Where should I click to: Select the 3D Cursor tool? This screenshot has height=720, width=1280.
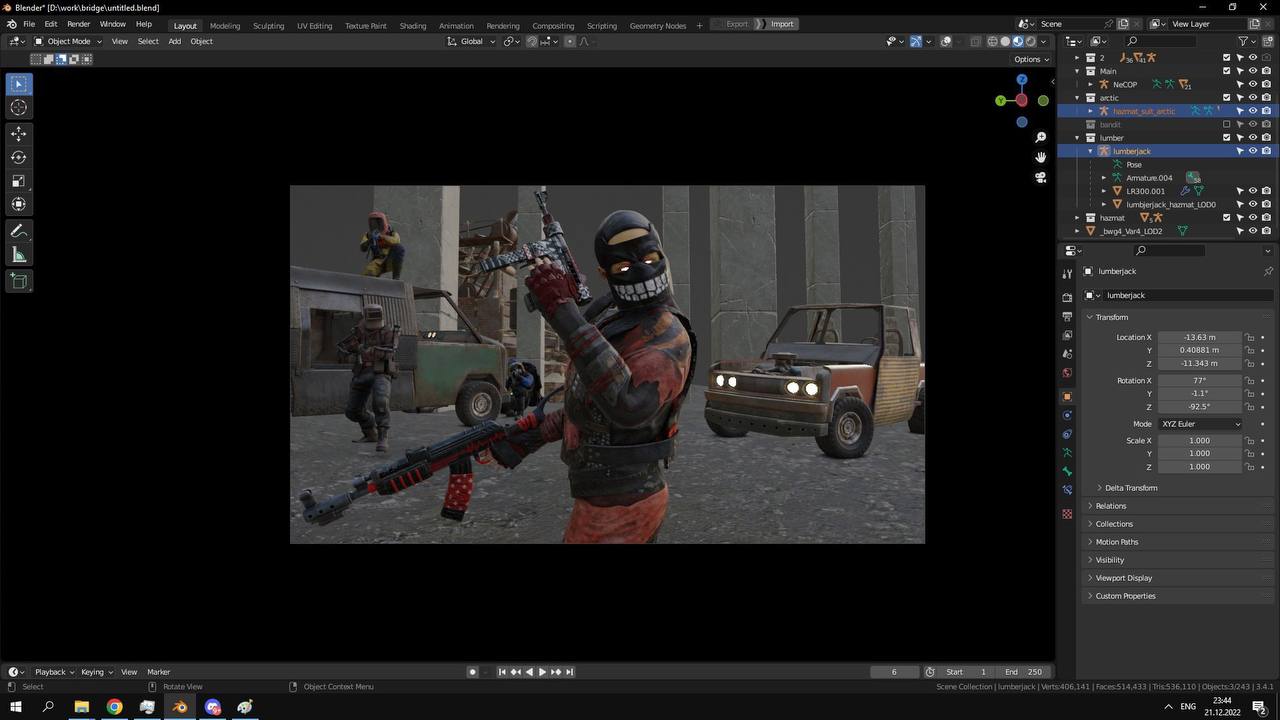[18, 107]
